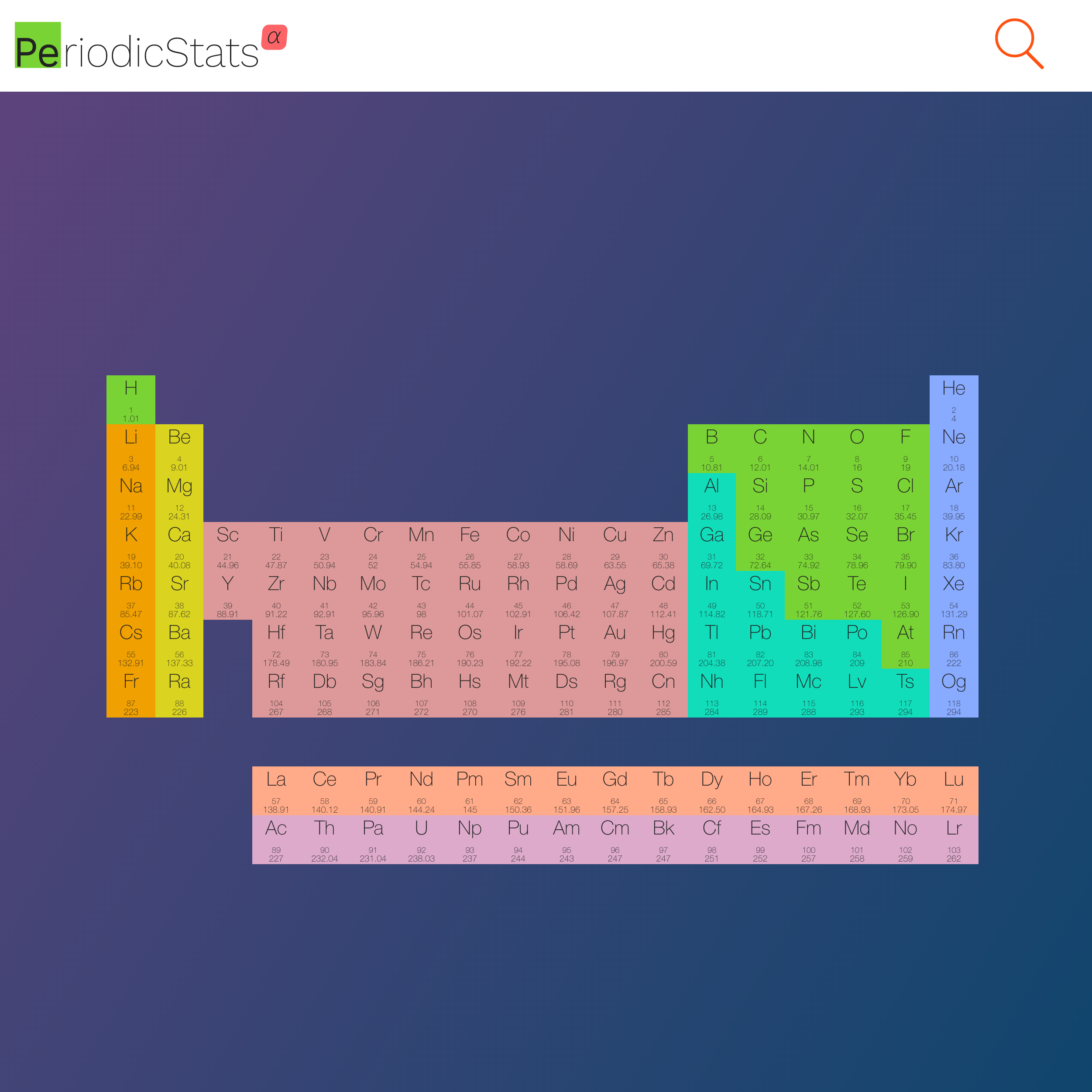Select Silicon among the green nonmetals
This screenshot has height=1092, width=1092.
760,496
